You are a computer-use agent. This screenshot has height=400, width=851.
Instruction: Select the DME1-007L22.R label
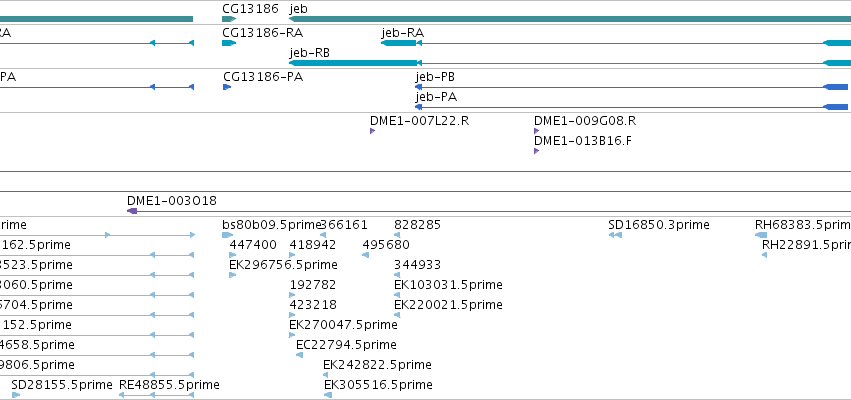pyautogui.click(x=420, y=121)
